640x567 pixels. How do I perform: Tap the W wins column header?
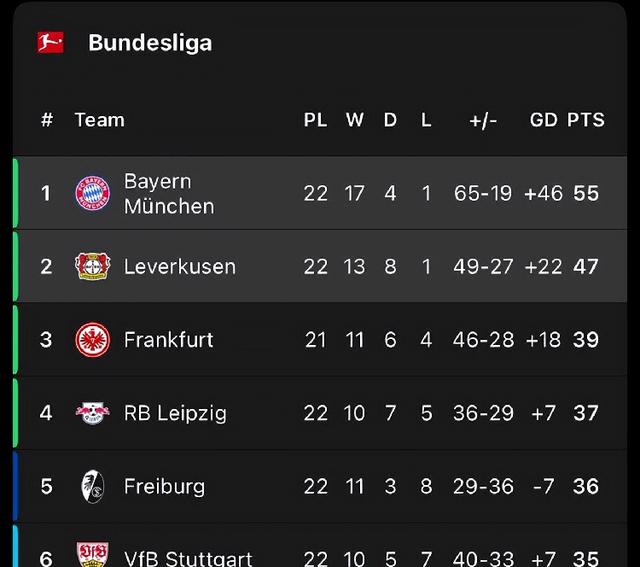click(x=355, y=120)
